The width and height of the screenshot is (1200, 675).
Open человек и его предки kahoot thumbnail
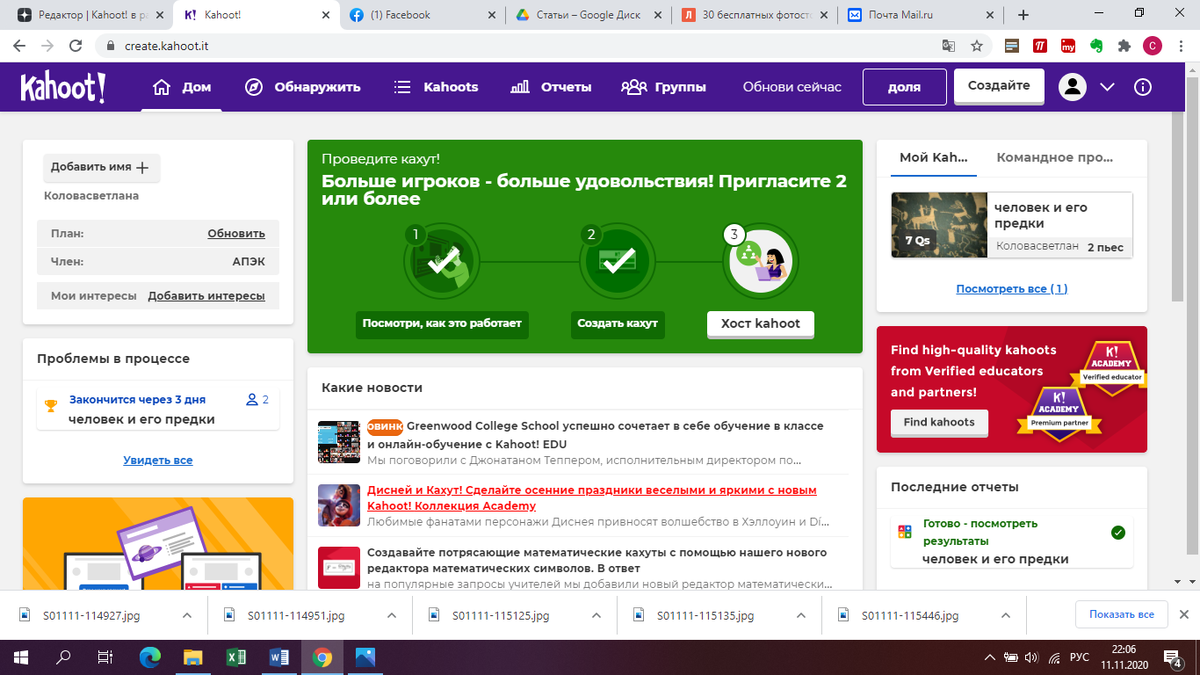[x=938, y=225]
